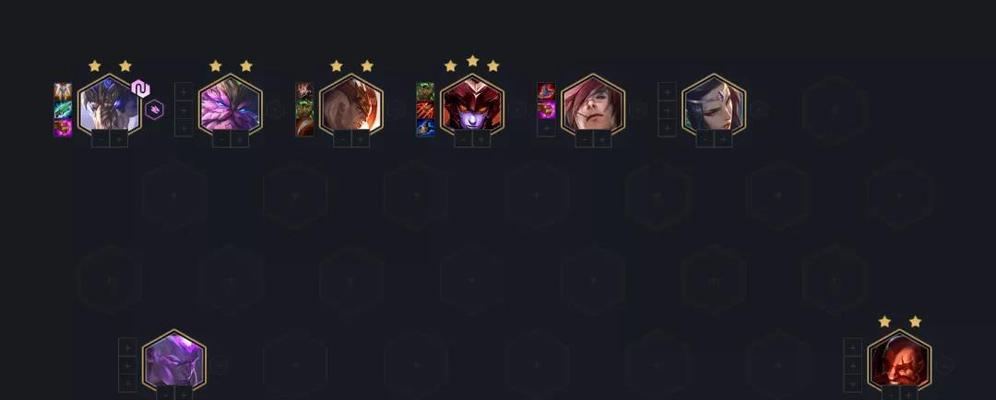The width and height of the screenshot is (996, 400).
Task: Decrease star level under the first dragon champion
Action: point(100,138)
